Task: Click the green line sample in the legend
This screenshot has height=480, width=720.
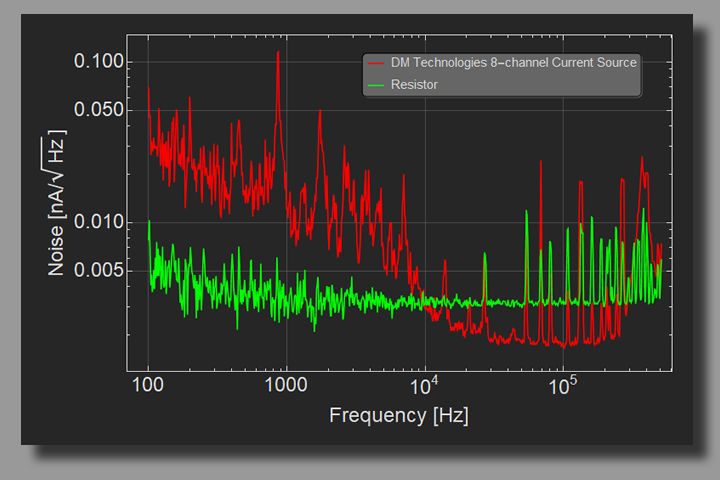Action: 377,85
